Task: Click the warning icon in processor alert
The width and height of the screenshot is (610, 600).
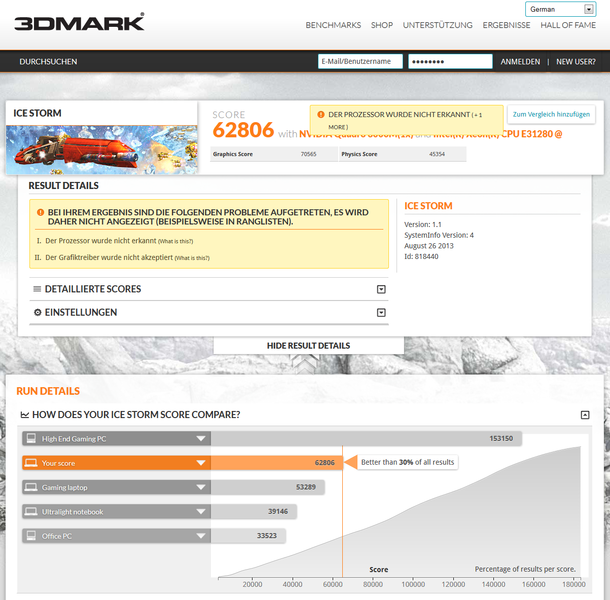Action: (x=321, y=115)
